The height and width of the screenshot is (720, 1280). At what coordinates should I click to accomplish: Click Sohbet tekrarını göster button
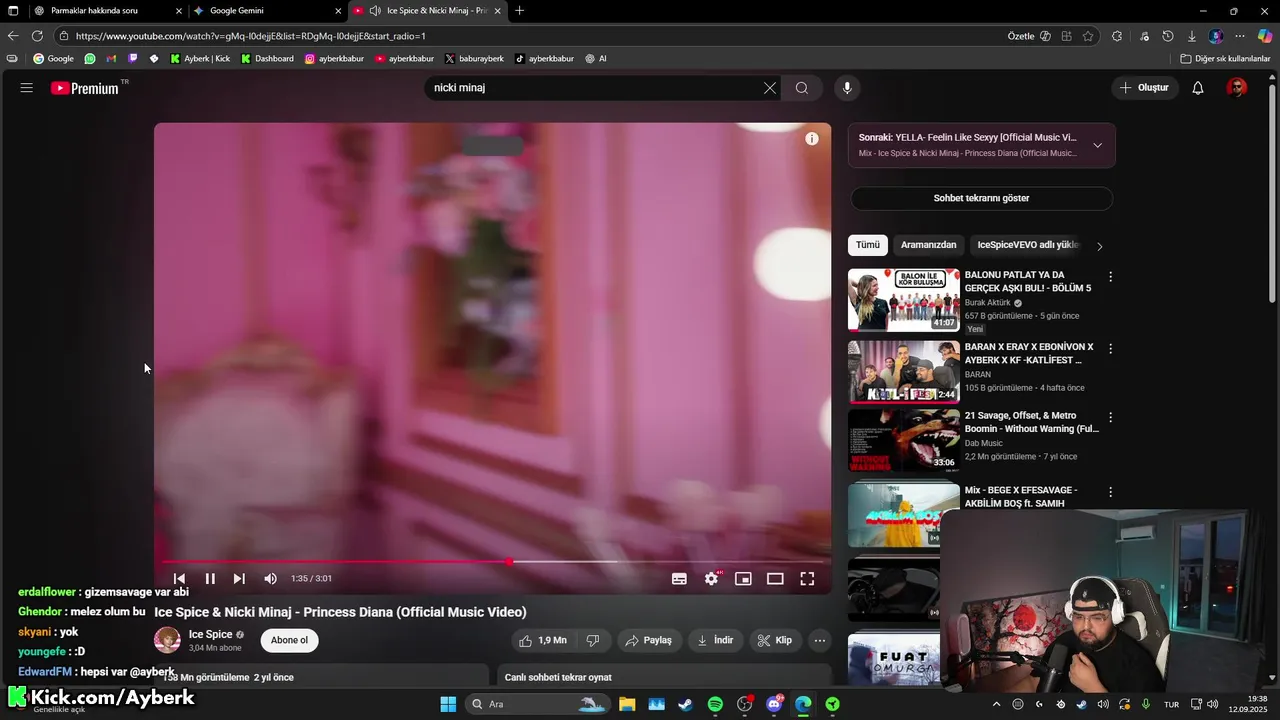pos(981,198)
